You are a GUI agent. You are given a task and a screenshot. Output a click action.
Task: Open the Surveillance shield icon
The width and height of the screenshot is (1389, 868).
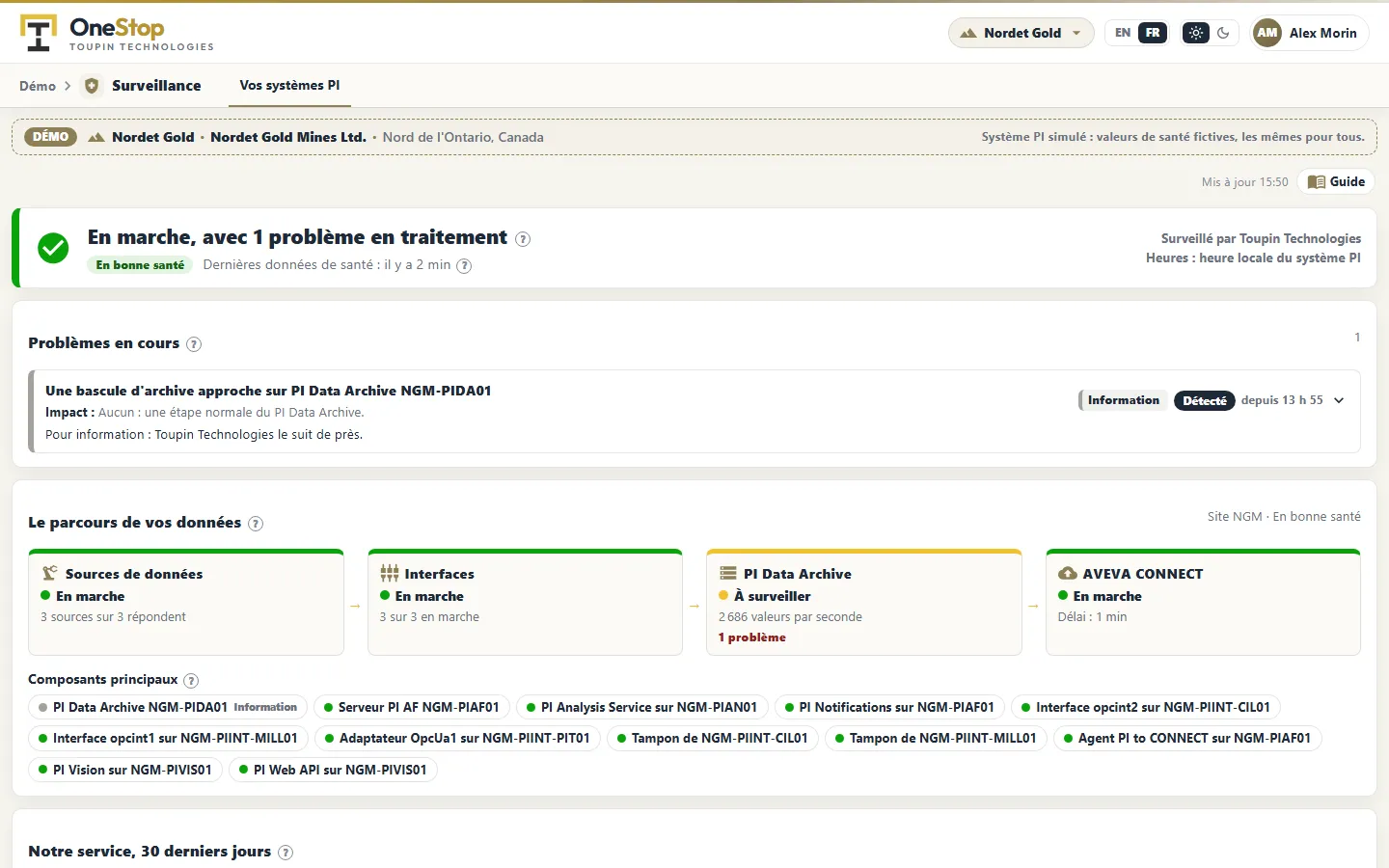tap(92, 86)
